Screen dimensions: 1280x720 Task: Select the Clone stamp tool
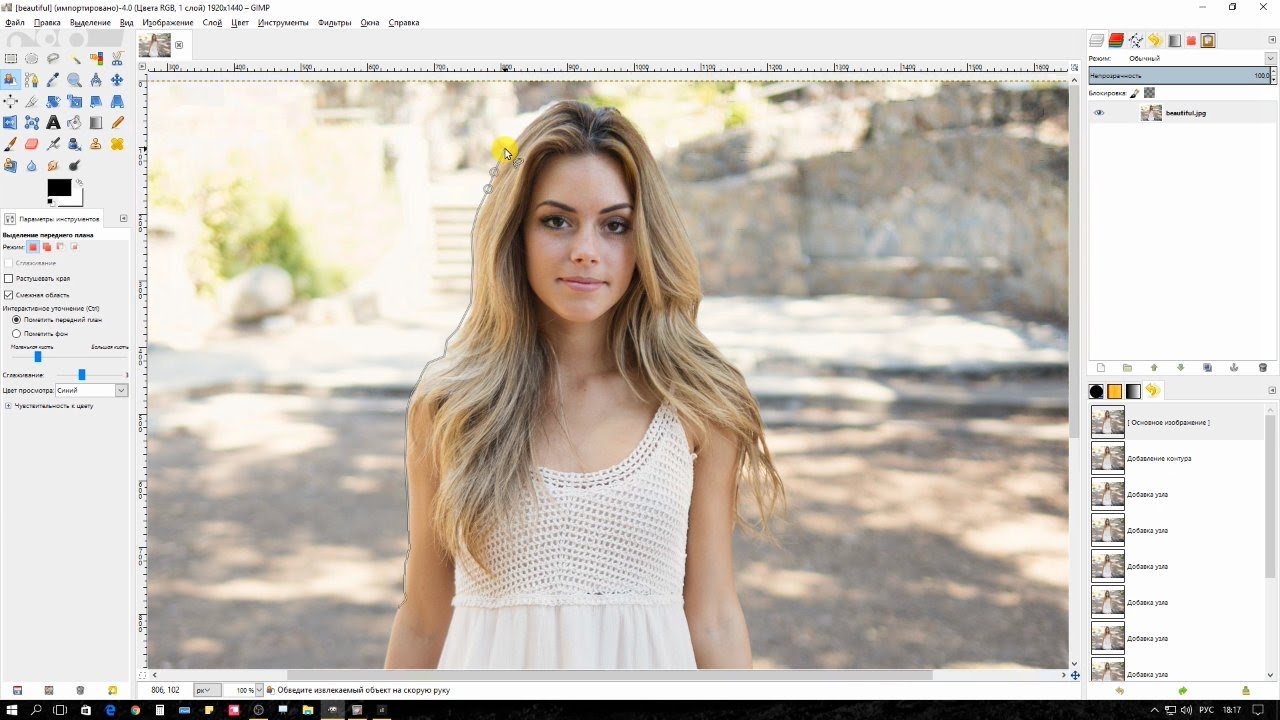coord(96,144)
